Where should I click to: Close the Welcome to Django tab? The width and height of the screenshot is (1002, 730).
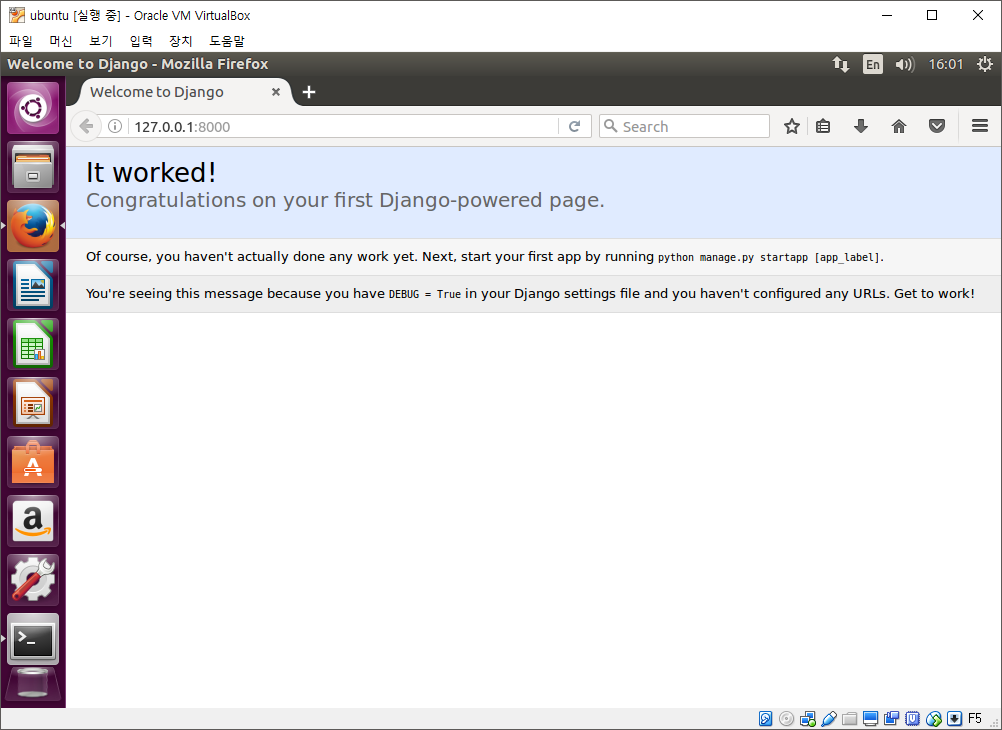pyautogui.click(x=276, y=92)
